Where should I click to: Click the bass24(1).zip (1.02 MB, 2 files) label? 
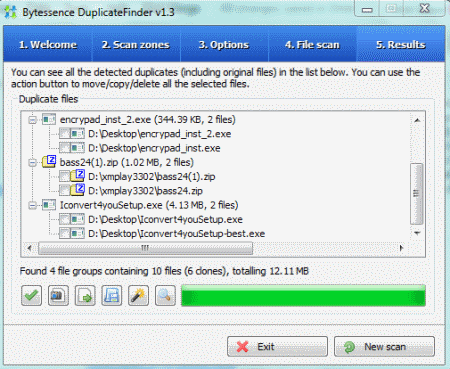coord(127,162)
